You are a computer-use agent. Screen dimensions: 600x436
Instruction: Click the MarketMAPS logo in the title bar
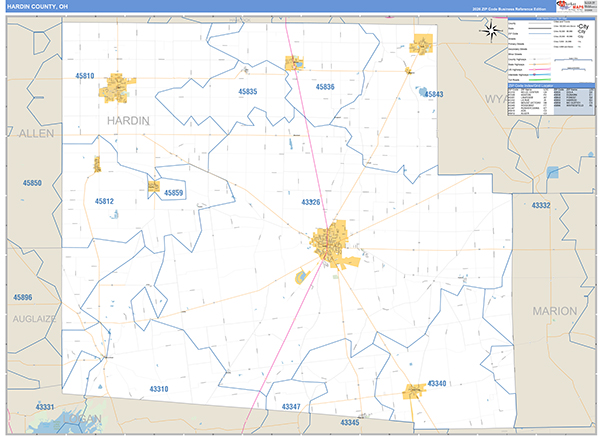tap(571, 6)
